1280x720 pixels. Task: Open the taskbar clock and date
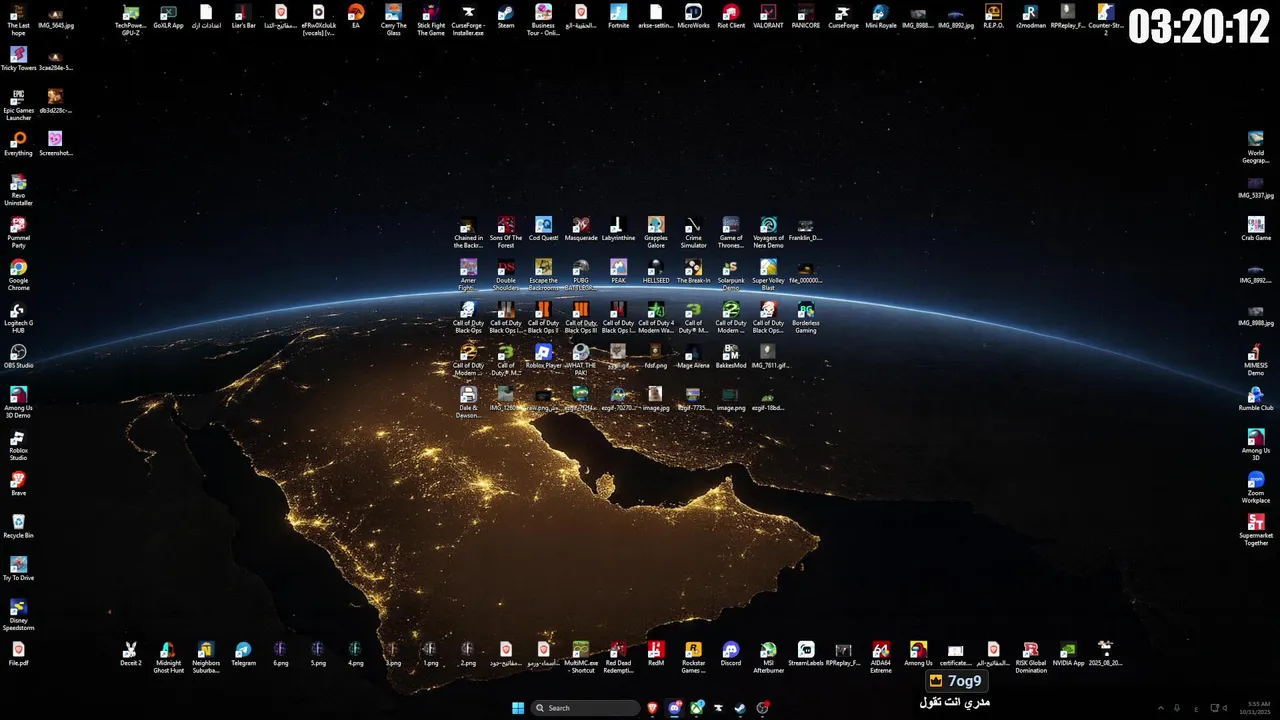coord(1257,708)
